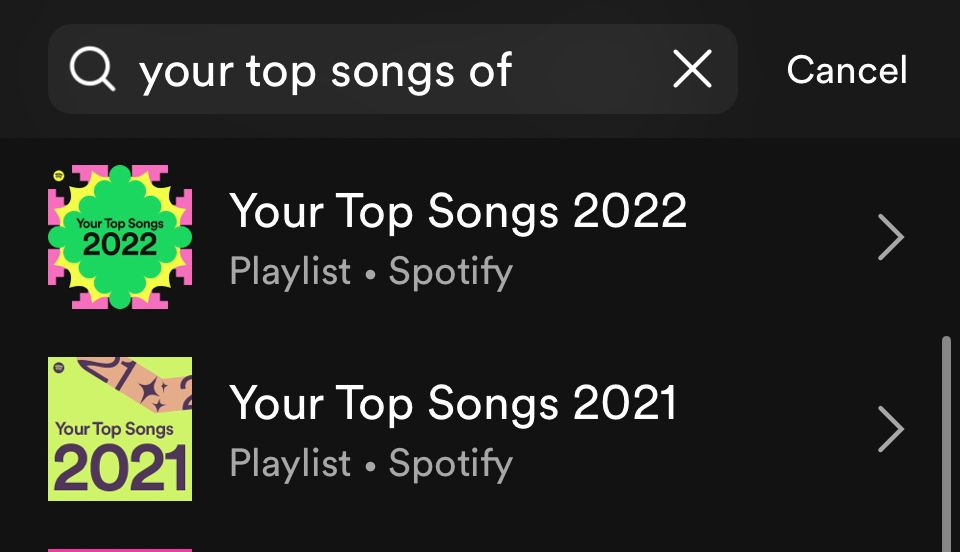Click the large "2021" number on the cover art
Viewport: 960px width, 552px height.
pyautogui.click(x=119, y=468)
